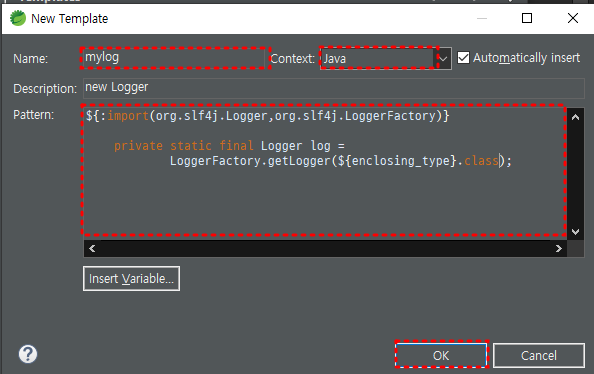Minimize the New Template window
The image size is (594, 374).
(482, 18)
